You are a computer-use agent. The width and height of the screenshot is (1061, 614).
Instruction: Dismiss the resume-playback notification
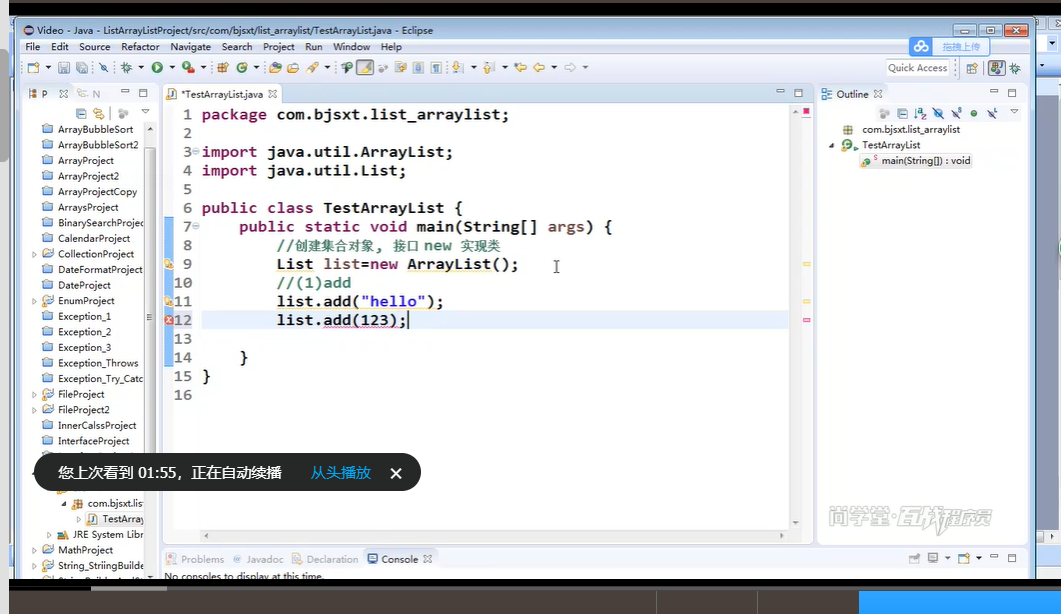coord(396,473)
